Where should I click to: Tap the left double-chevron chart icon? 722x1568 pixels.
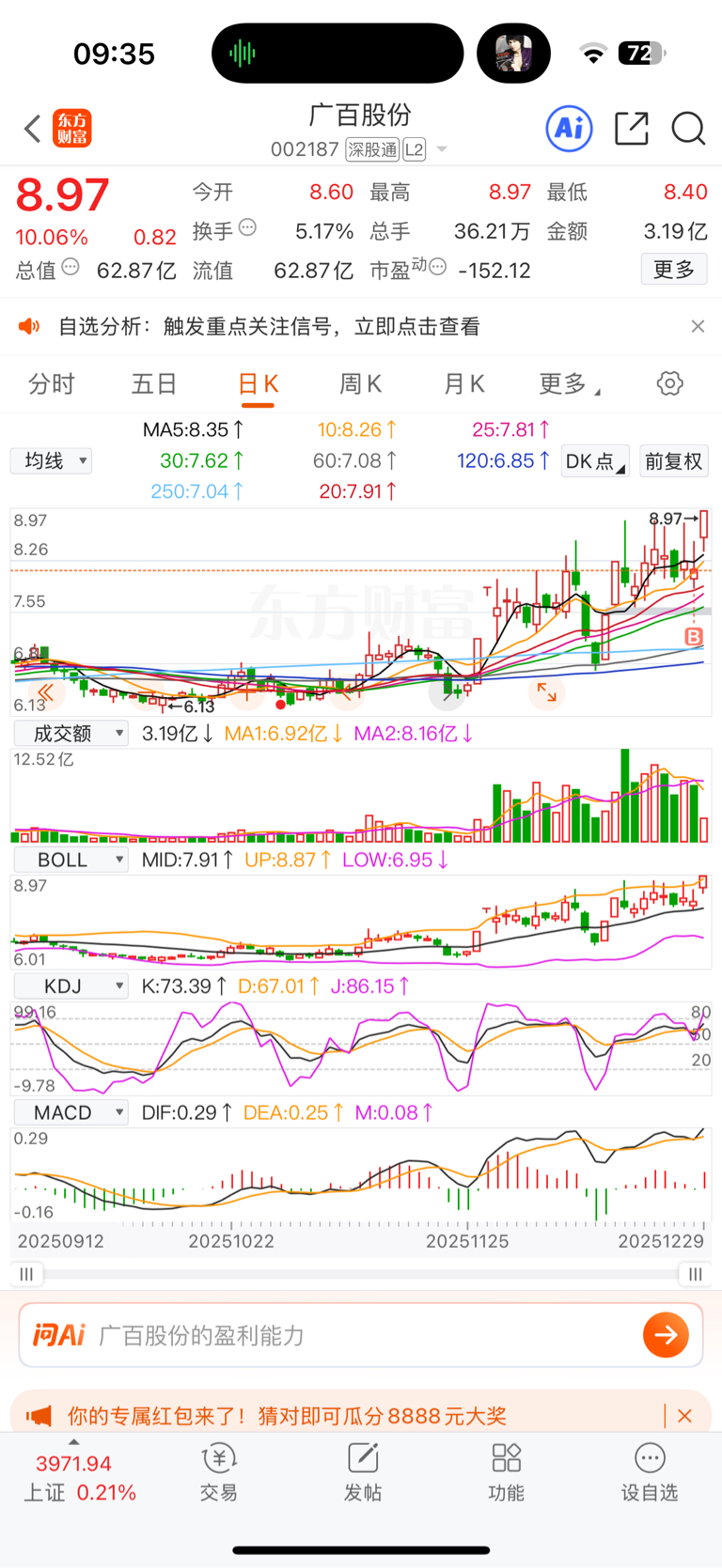pos(45,693)
